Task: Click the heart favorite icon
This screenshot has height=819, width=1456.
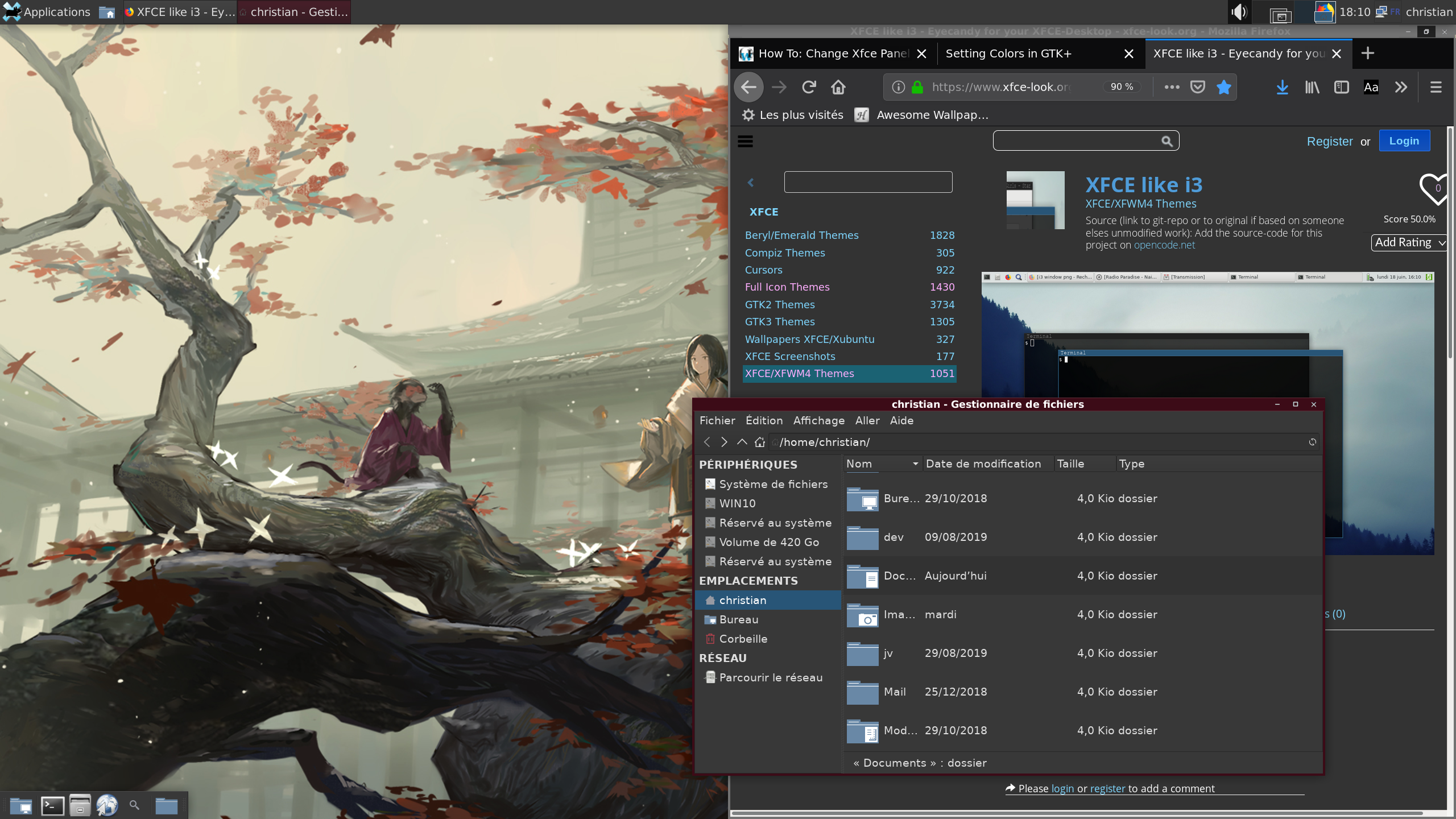Action: [x=1433, y=189]
